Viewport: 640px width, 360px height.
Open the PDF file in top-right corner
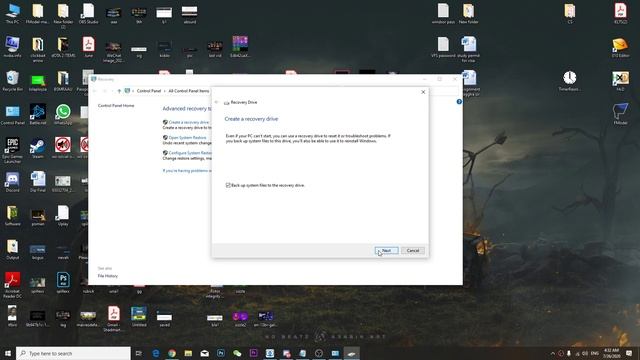tap(620, 13)
